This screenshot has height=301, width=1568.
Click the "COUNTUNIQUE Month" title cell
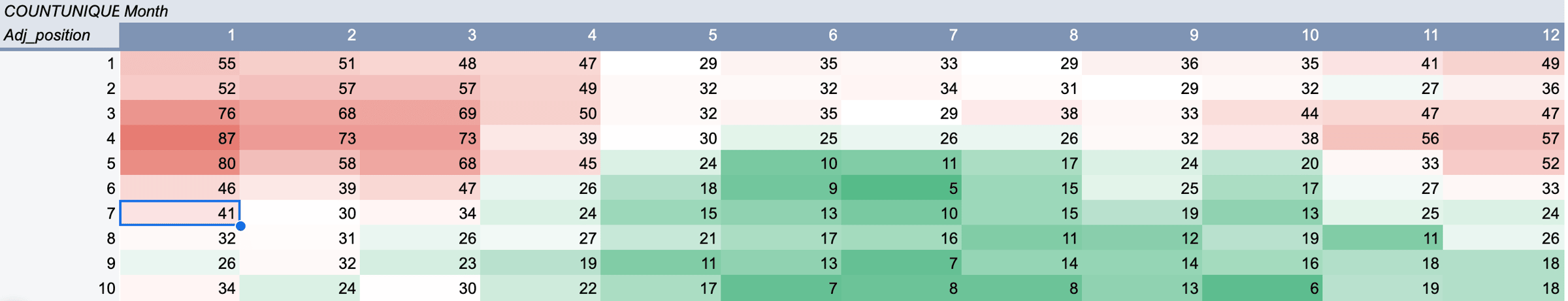86,11
